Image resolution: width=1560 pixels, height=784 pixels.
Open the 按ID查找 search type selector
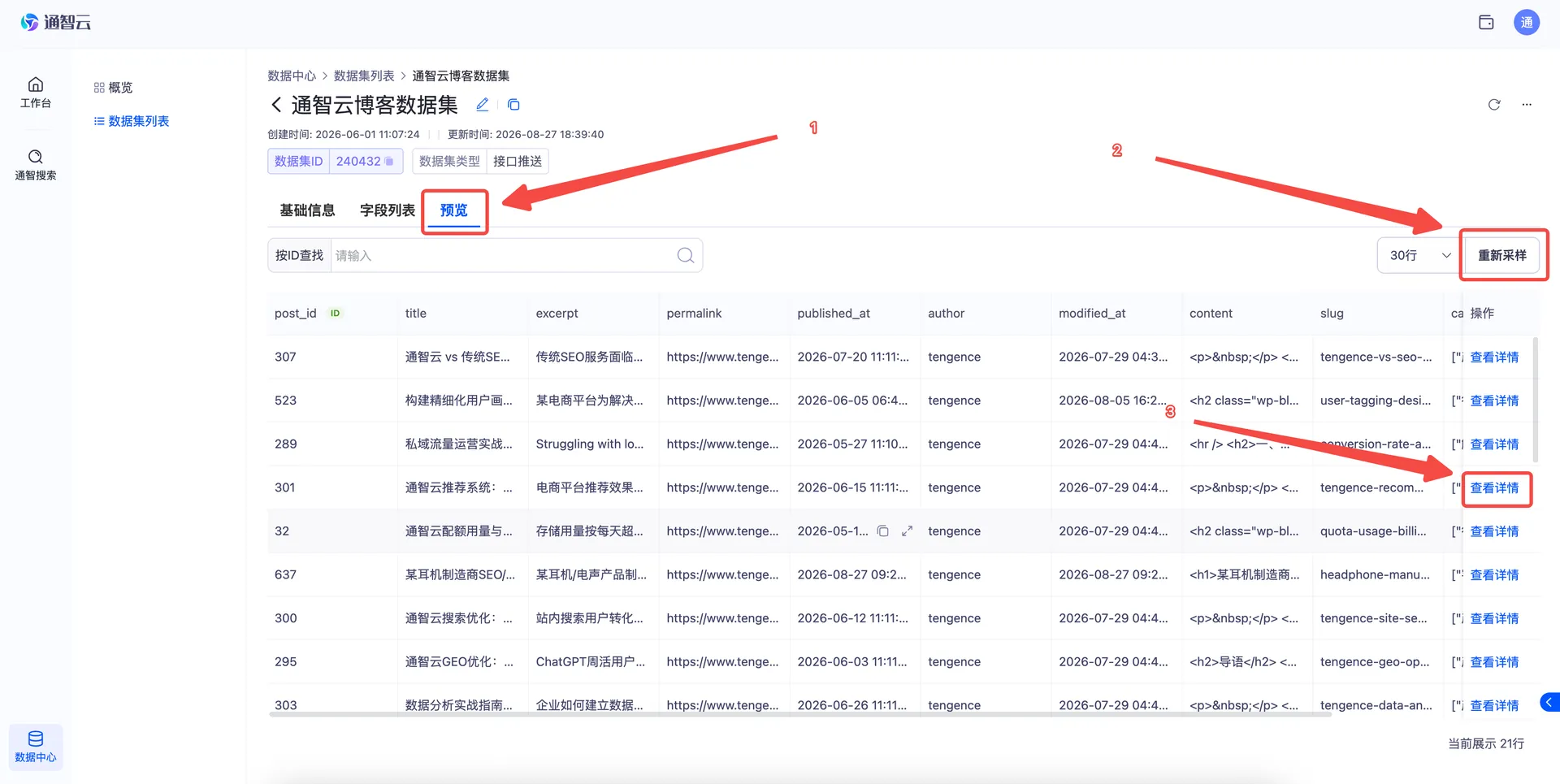click(x=299, y=255)
